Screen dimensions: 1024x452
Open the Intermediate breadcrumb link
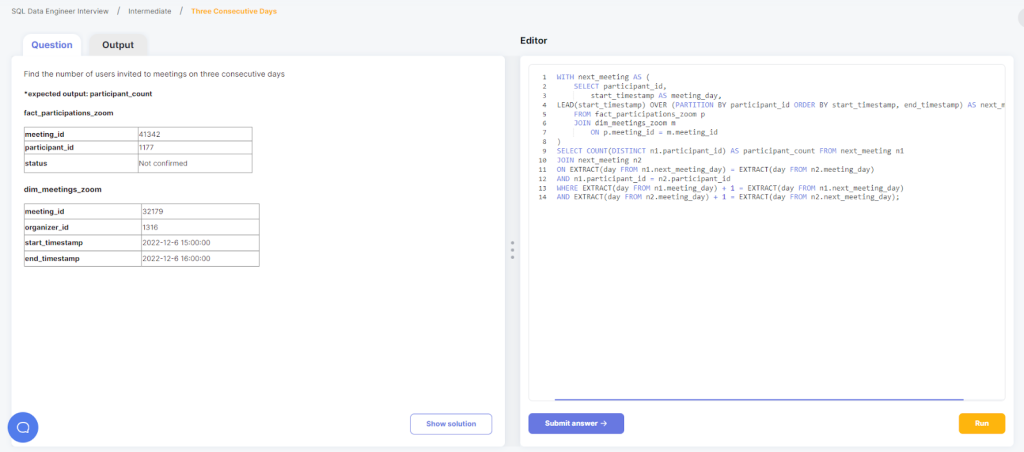(150, 11)
